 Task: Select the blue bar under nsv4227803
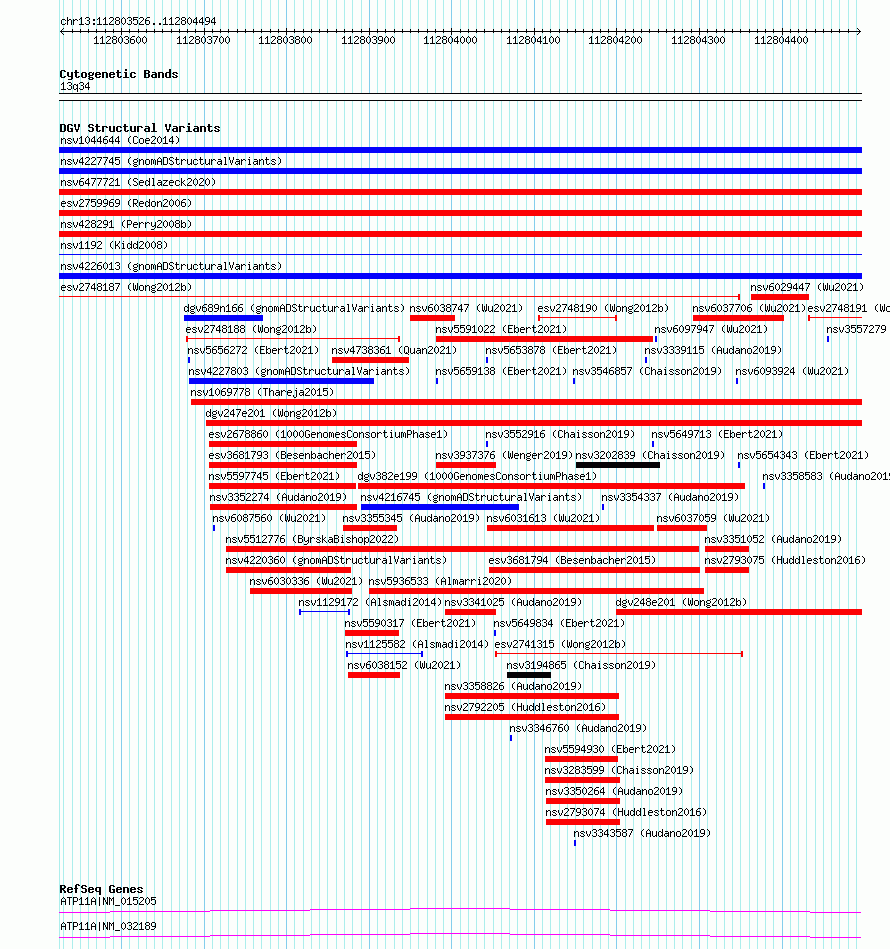click(x=281, y=381)
